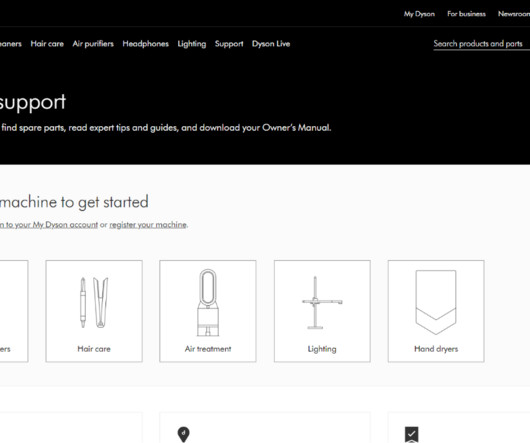Click the Search products and parts field
Viewport: 530px width, 443px height.
tap(482, 44)
